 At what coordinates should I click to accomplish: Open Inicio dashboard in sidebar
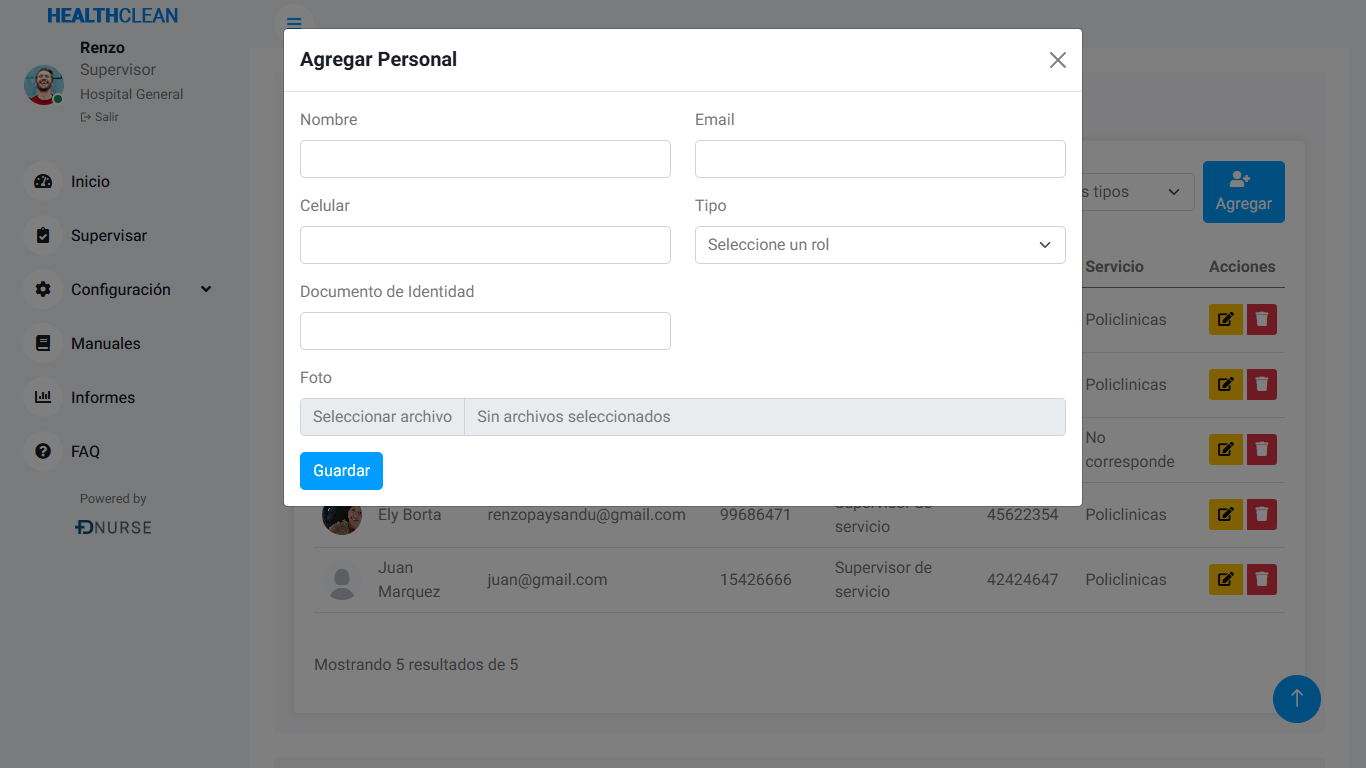(90, 182)
